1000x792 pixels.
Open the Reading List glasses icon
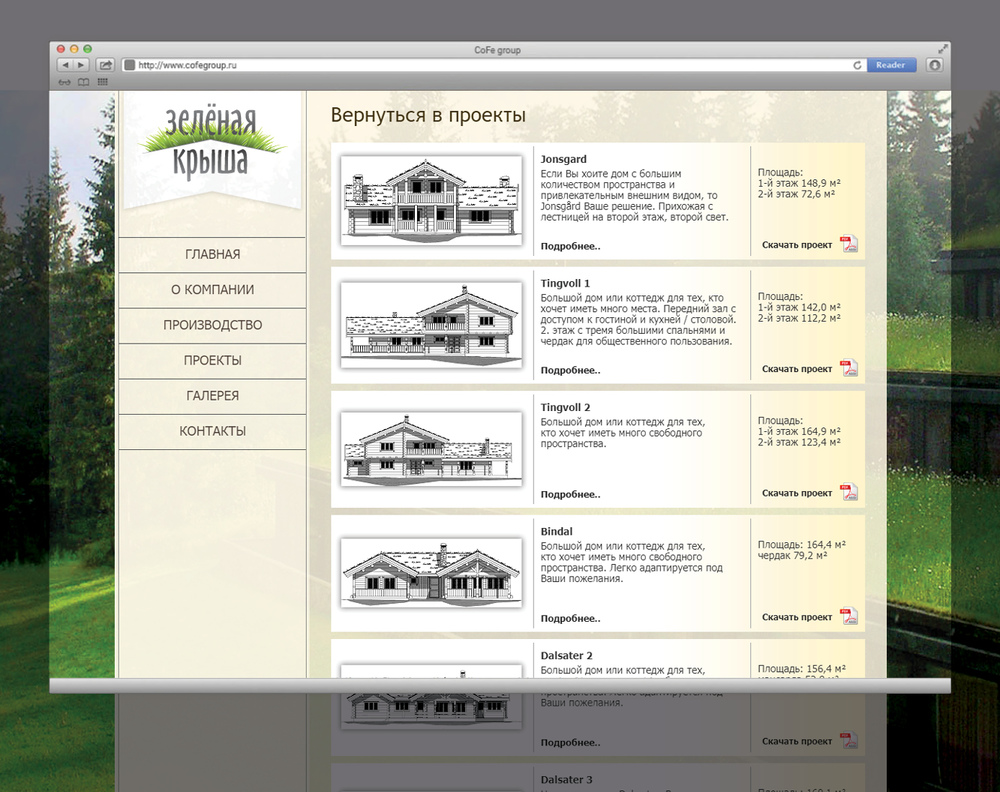point(64,82)
